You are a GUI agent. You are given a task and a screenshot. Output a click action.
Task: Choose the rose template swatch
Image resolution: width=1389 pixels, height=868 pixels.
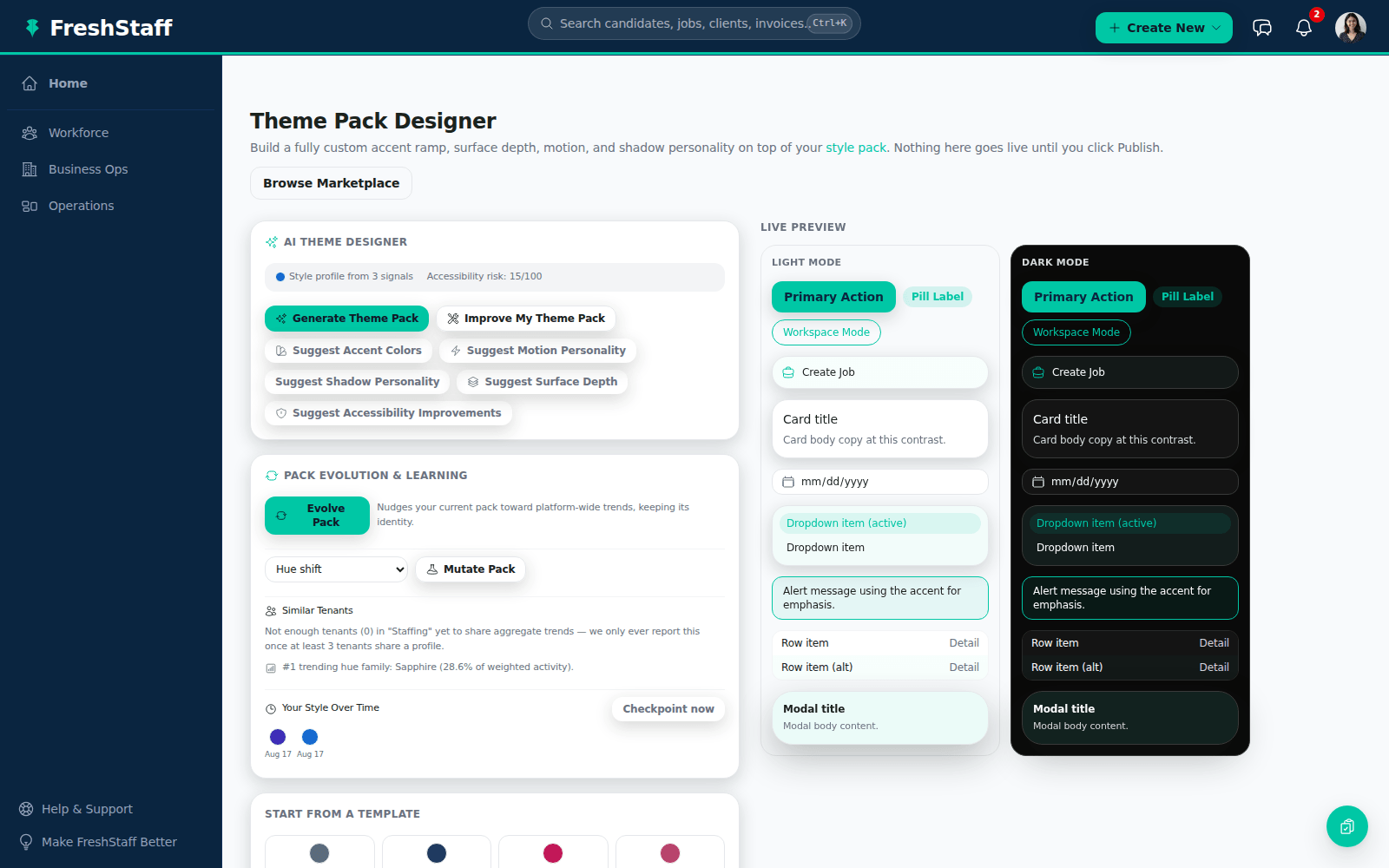(670, 853)
